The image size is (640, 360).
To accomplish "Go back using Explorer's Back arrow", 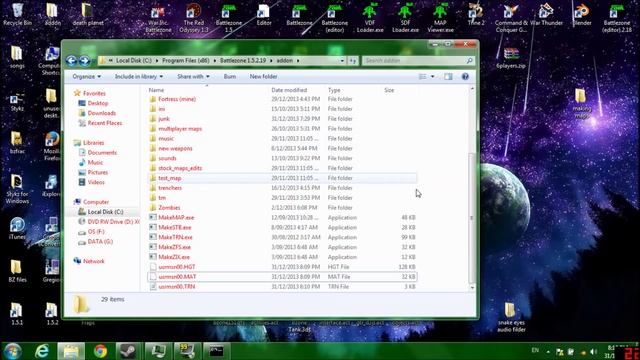I will [x=71, y=61].
